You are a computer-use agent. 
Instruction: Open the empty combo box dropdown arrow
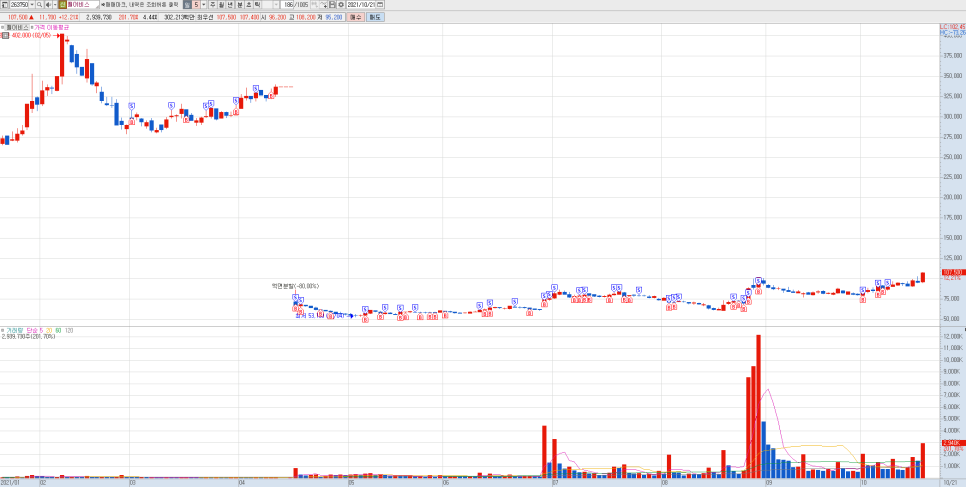[x=276, y=4]
